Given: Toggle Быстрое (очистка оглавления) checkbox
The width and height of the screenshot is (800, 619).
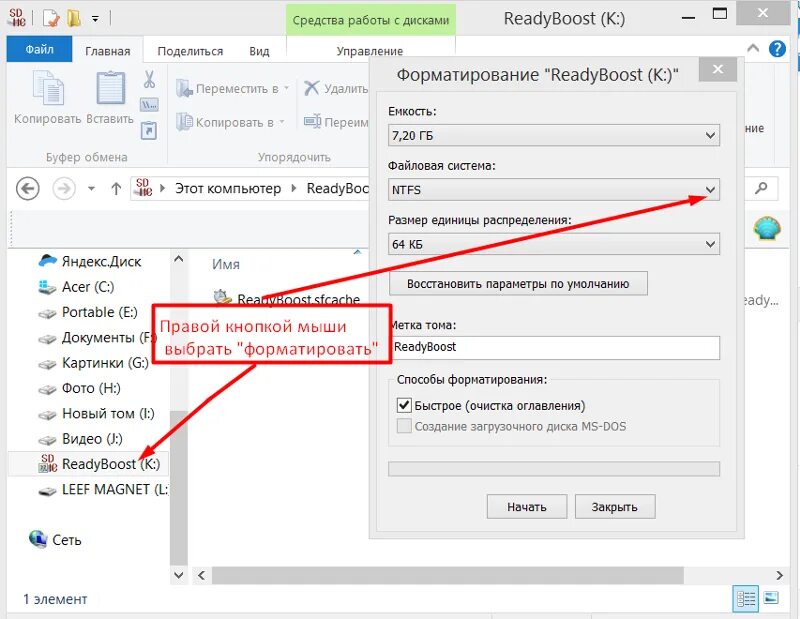Looking at the screenshot, I should pyautogui.click(x=404, y=405).
